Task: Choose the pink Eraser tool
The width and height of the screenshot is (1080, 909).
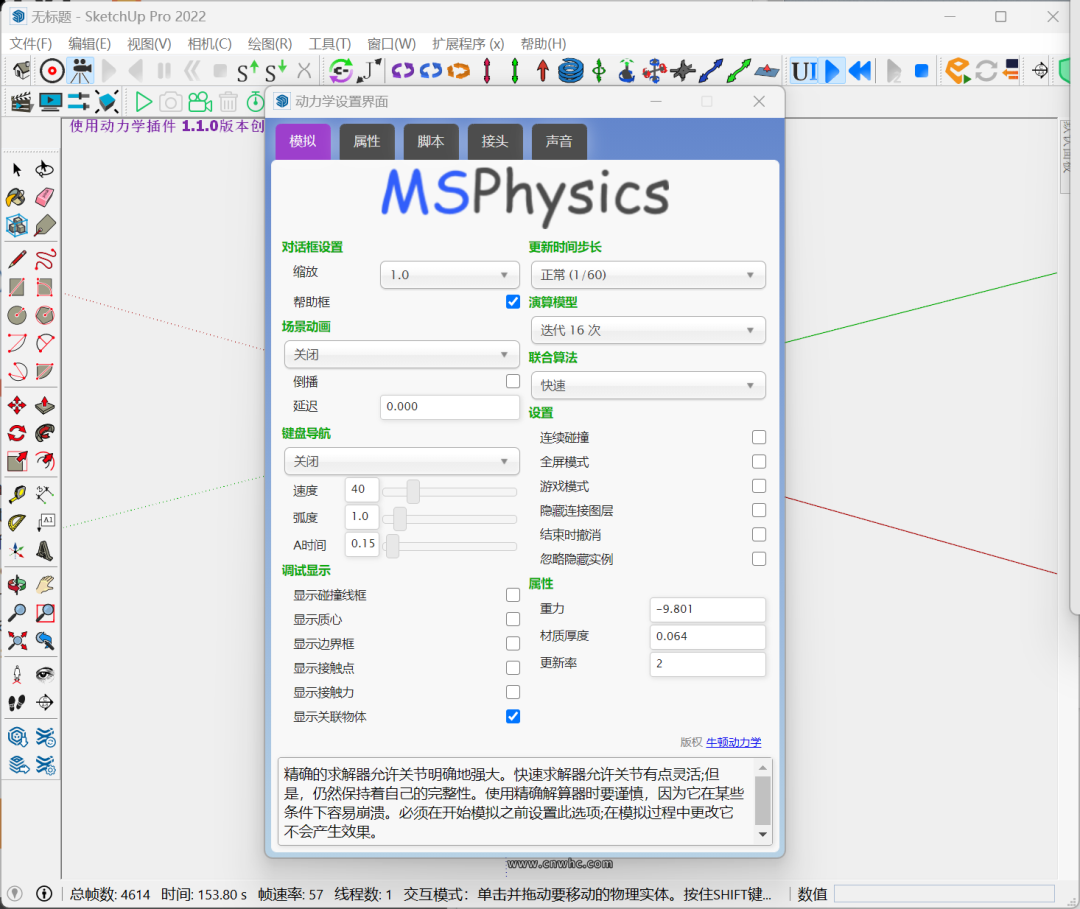Action: (45, 198)
